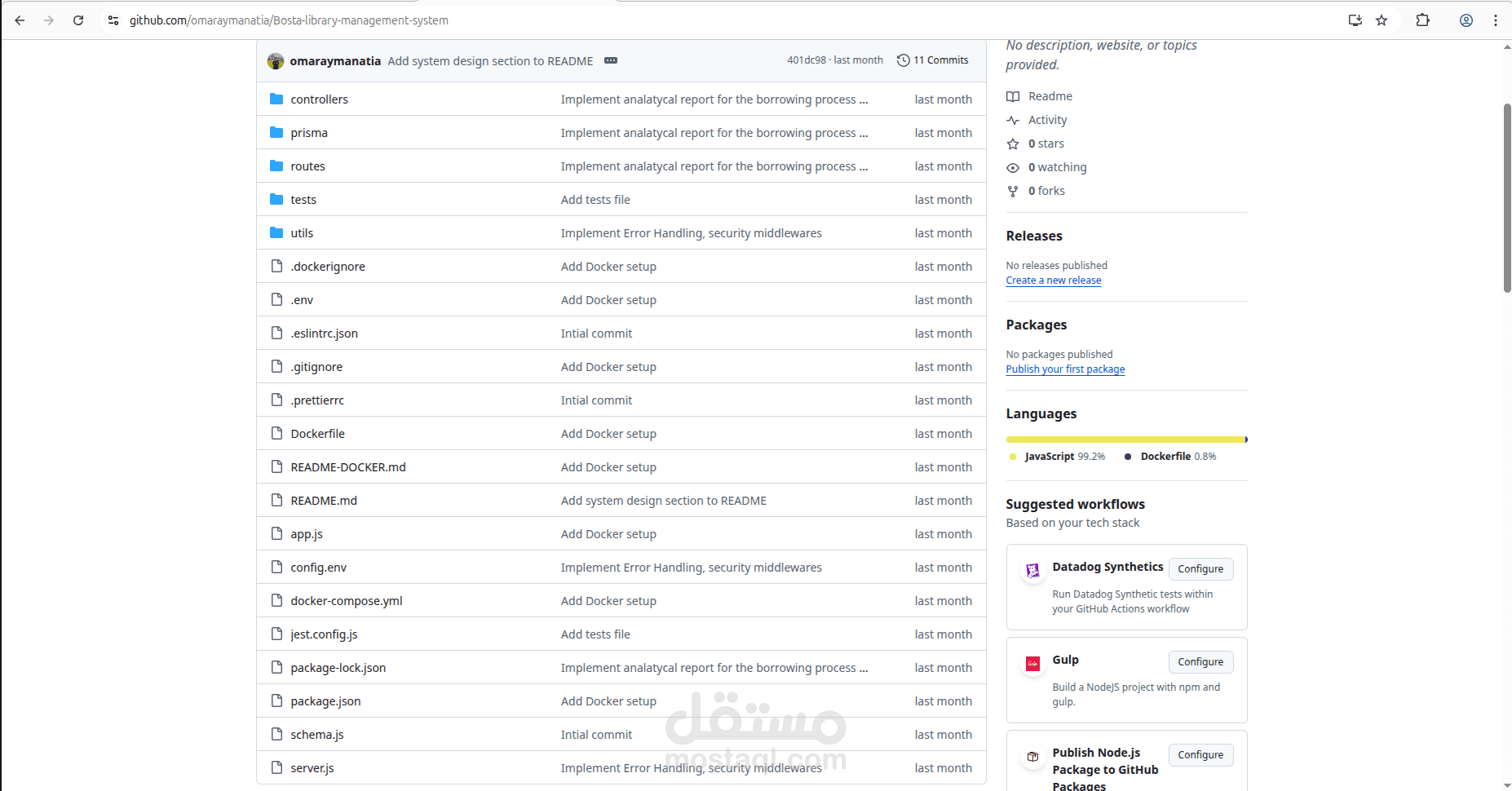Click the commits history clock icon
1512x791 pixels.
903,60
